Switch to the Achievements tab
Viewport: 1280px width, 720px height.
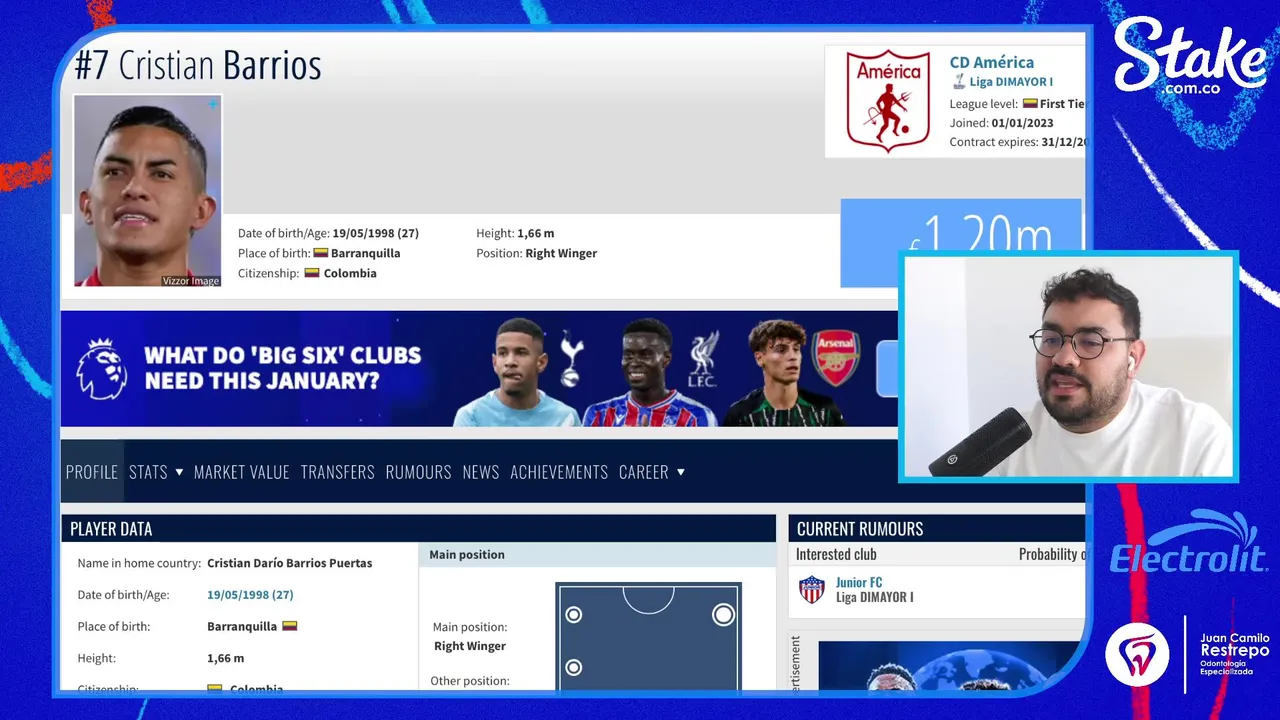pyautogui.click(x=559, y=472)
